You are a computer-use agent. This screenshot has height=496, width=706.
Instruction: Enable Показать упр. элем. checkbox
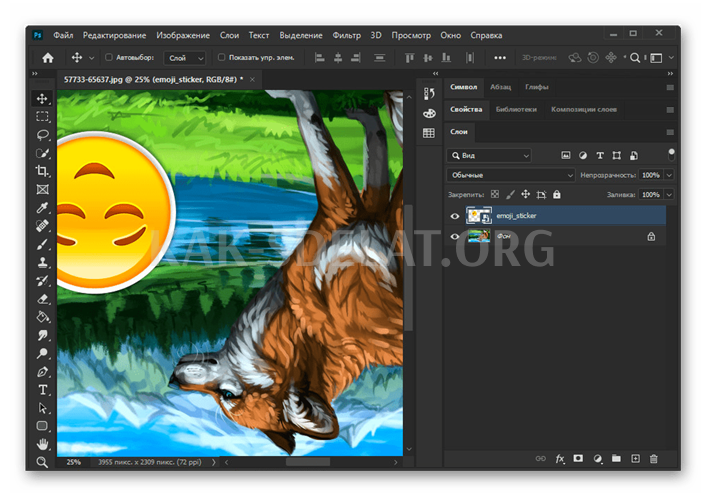[x=221, y=57]
